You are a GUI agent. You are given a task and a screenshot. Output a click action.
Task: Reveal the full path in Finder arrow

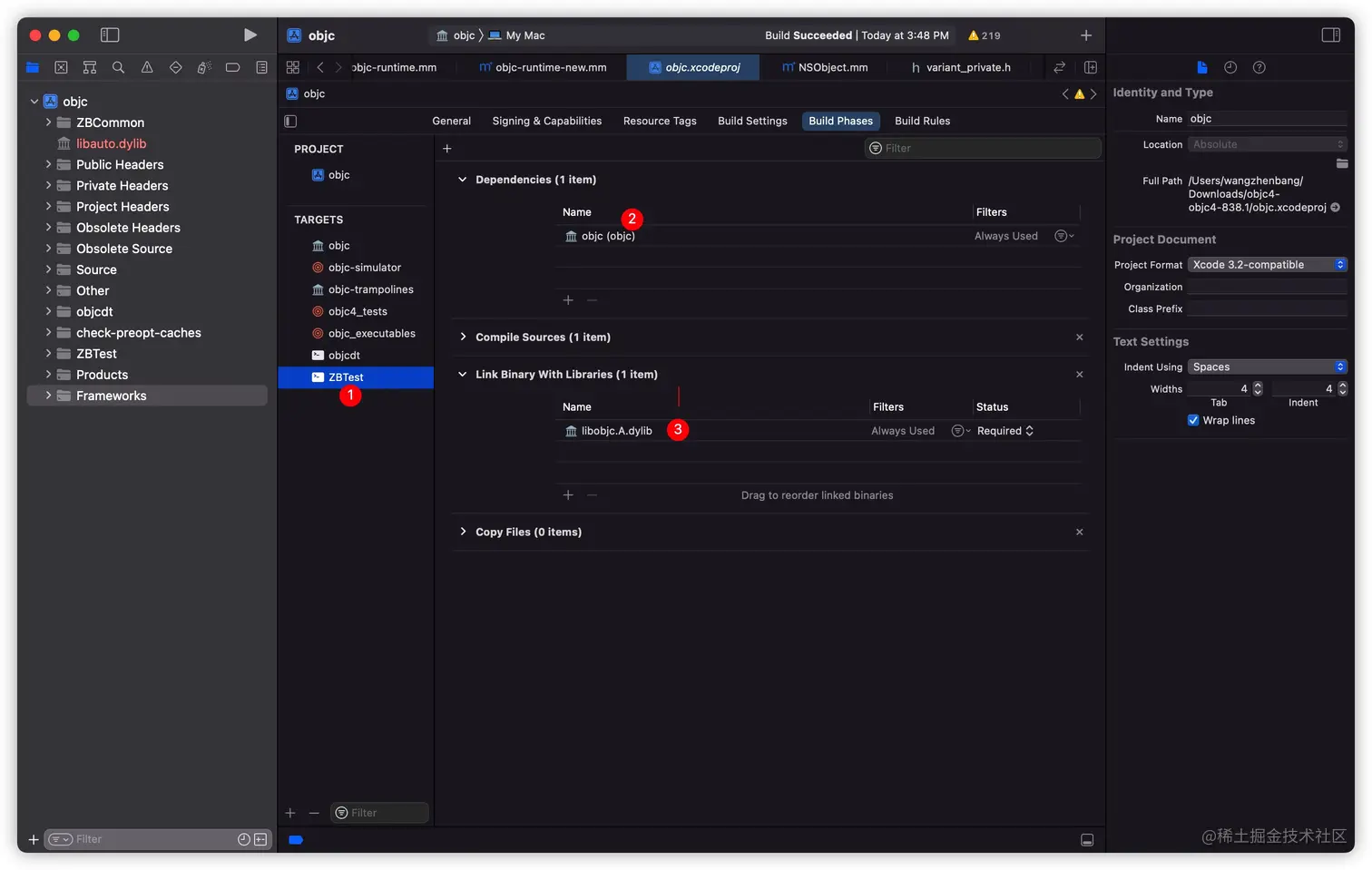click(1335, 207)
